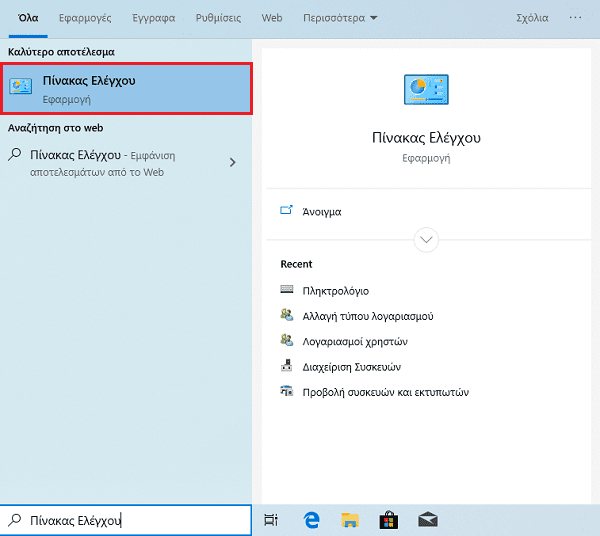Viewport: 600px width, 536px height.
Task: Click the Device Manager icon beside Διαχείριση Συσκευών
Action: pyautogui.click(x=287, y=366)
